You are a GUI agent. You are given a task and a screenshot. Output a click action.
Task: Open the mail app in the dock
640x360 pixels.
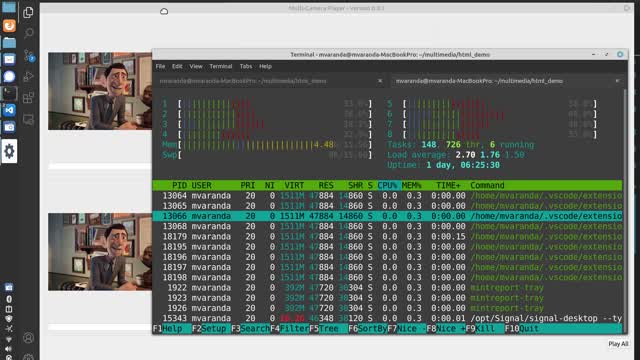9,59
